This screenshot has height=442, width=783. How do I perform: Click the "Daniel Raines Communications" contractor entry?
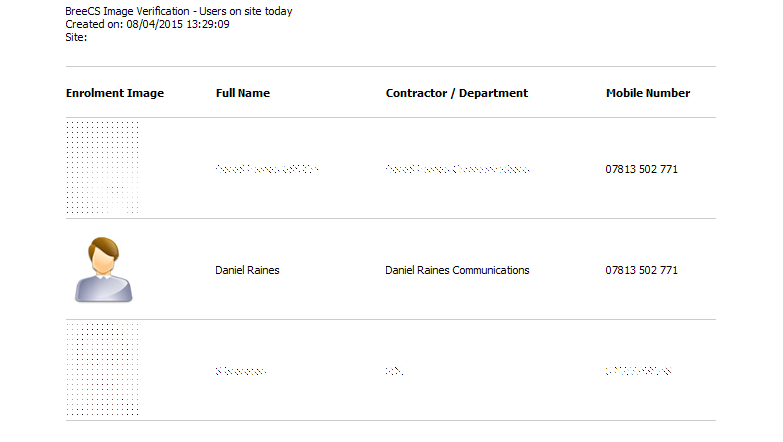(x=457, y=270)
